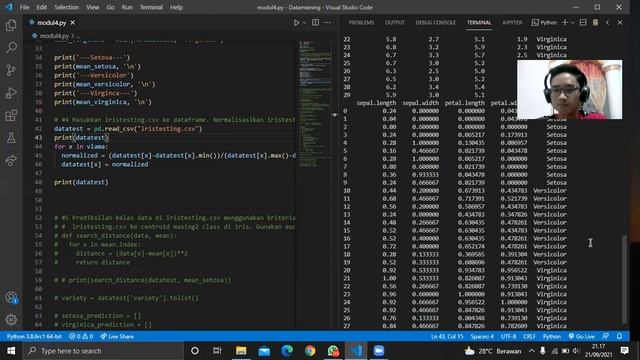This screenshot has height=360, width=640.
Task: Open the Selection menu
Action: click(67, 7)
